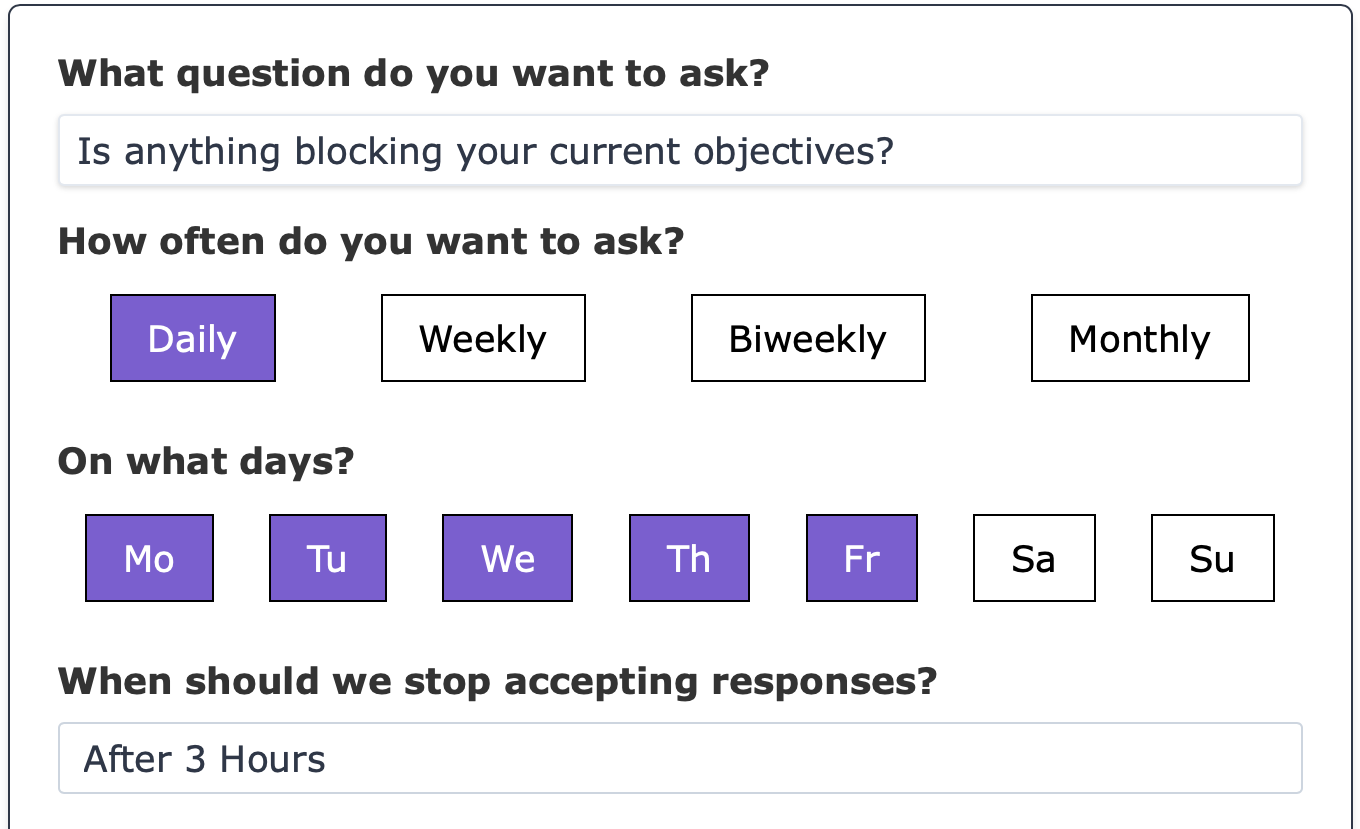This screenshot has height=829, width=1360.
Task: Uncheck the Fr day button
Action: click(x=862, y=558)
